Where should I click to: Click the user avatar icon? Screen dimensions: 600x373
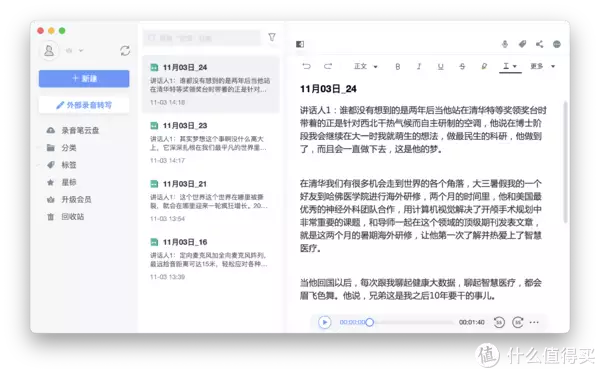point(49,50)
